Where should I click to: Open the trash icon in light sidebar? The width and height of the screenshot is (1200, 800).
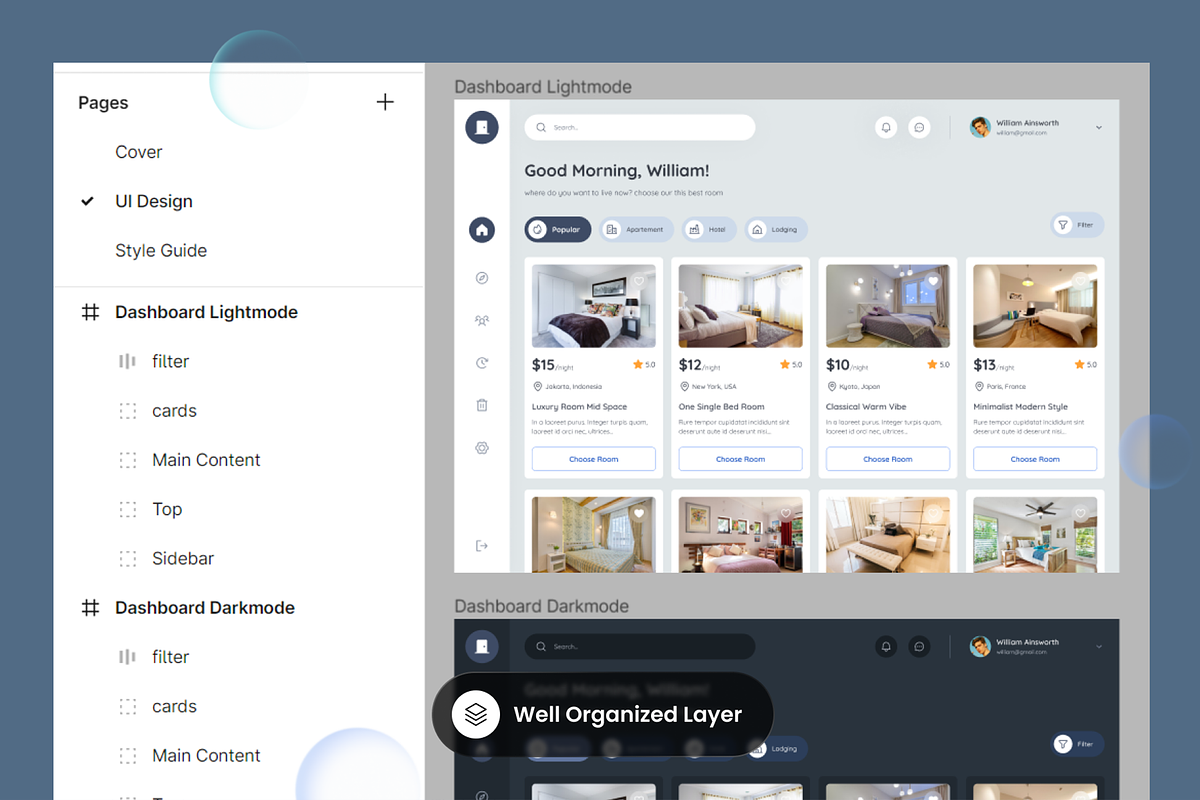[482, 405]
